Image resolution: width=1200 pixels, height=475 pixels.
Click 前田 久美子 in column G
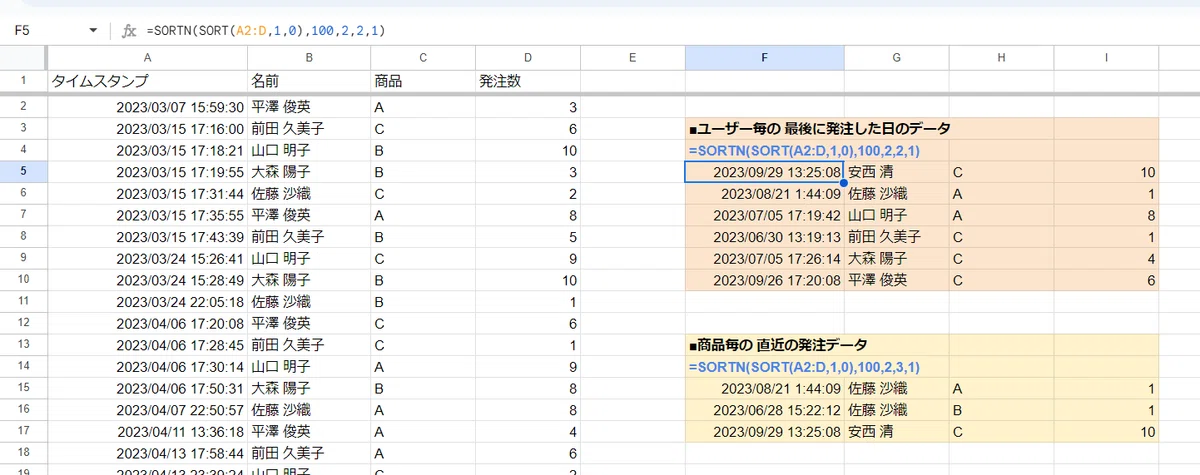896,237
